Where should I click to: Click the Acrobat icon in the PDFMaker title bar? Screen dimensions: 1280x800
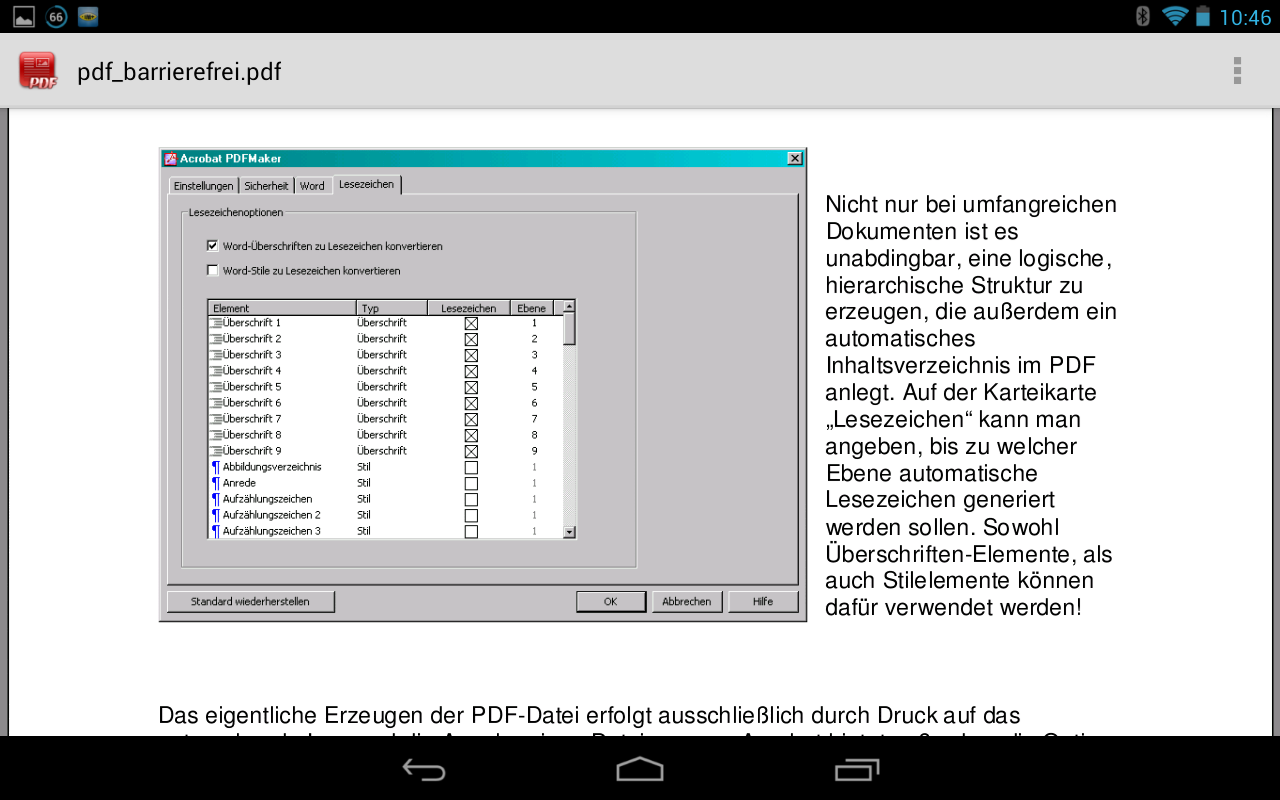(x=171, y=158)
